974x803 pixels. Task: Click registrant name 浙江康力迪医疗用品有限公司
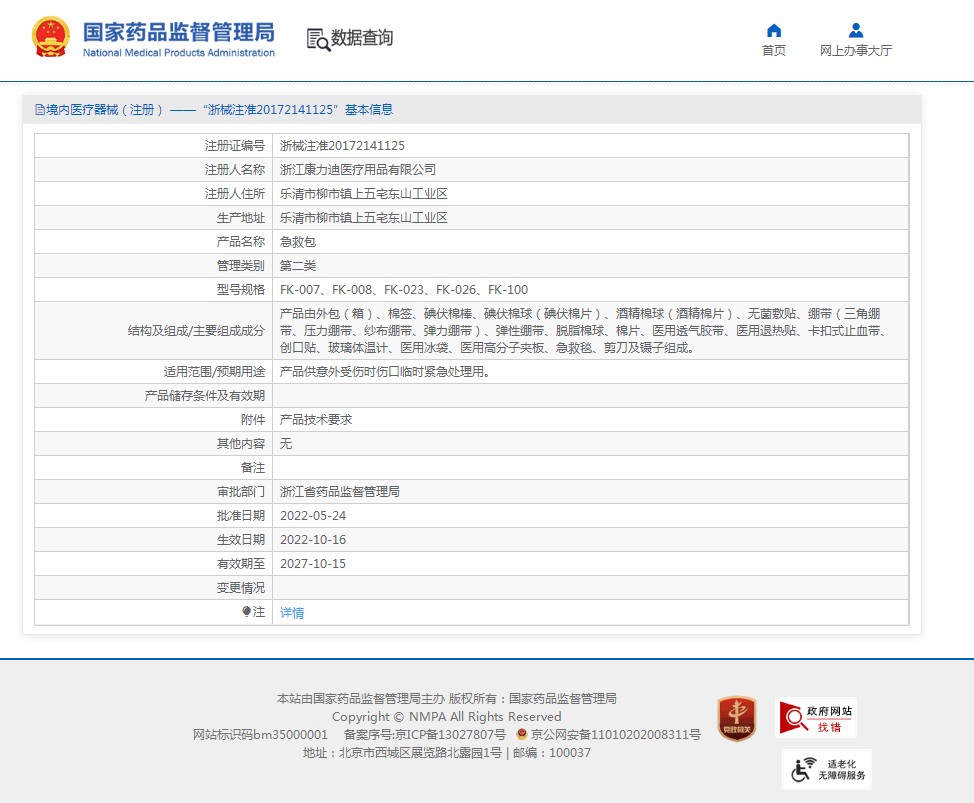tap(358, 170)
